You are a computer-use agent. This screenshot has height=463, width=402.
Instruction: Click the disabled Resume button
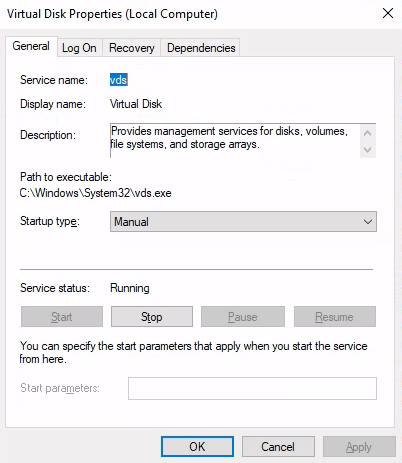tap(334, 317)
